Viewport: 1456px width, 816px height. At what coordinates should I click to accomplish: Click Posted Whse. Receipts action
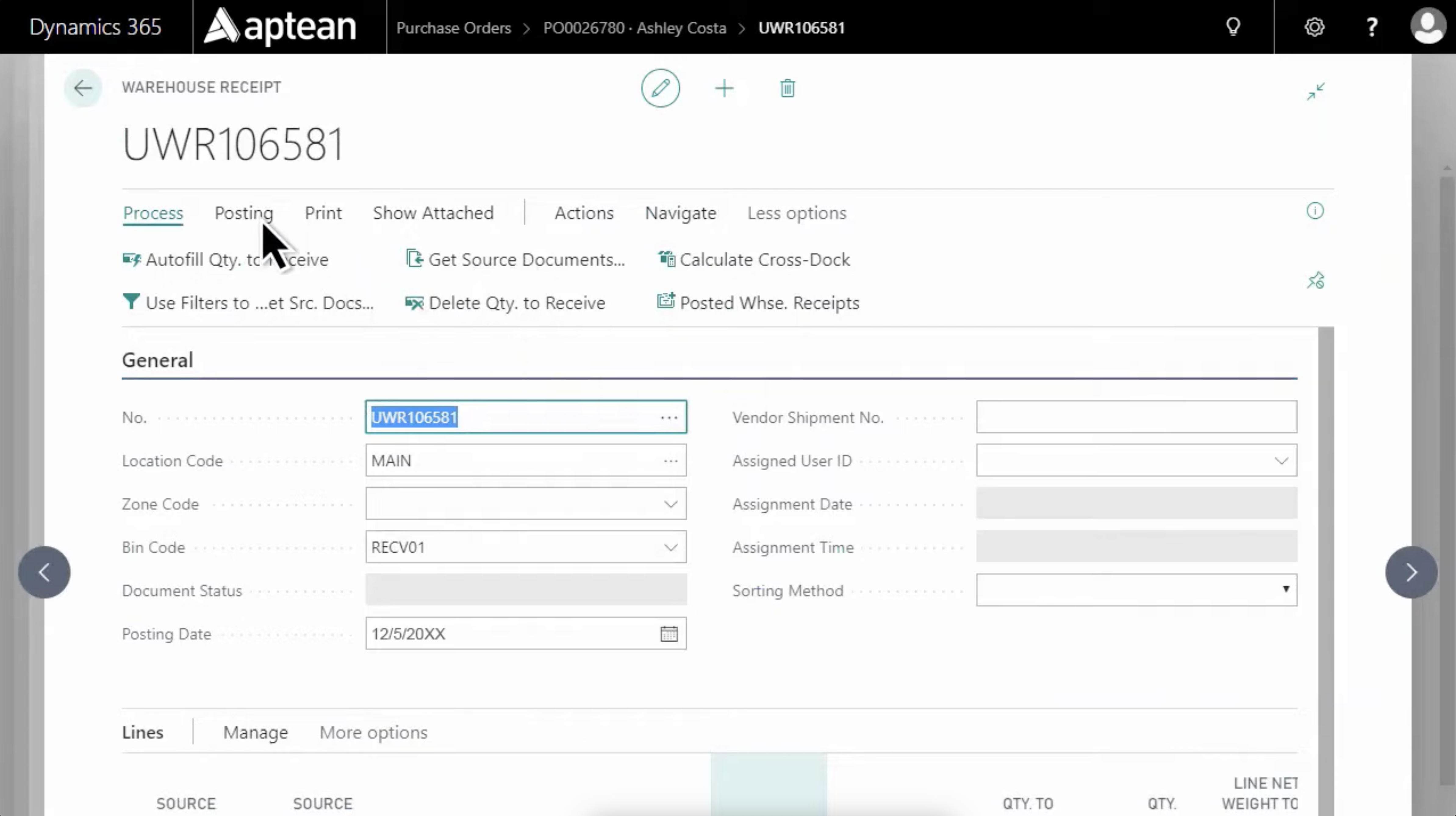758,303
